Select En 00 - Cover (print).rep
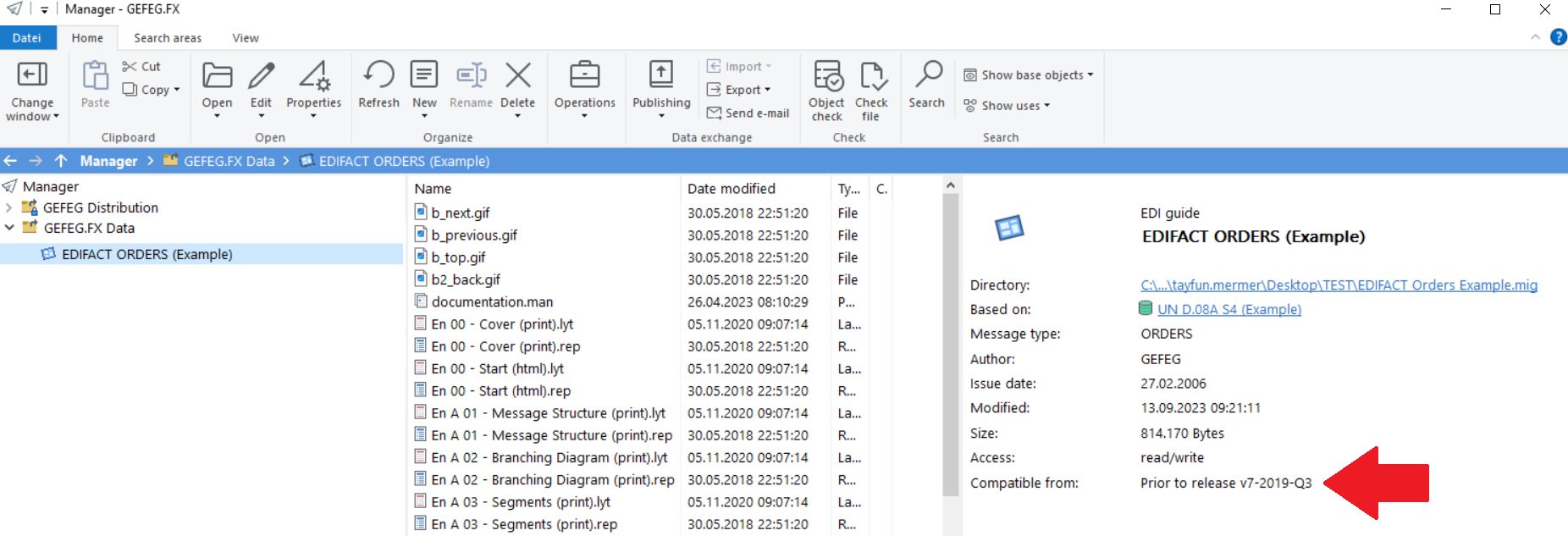This screenshot has height=536, width=1568. (x=505, y=345)
